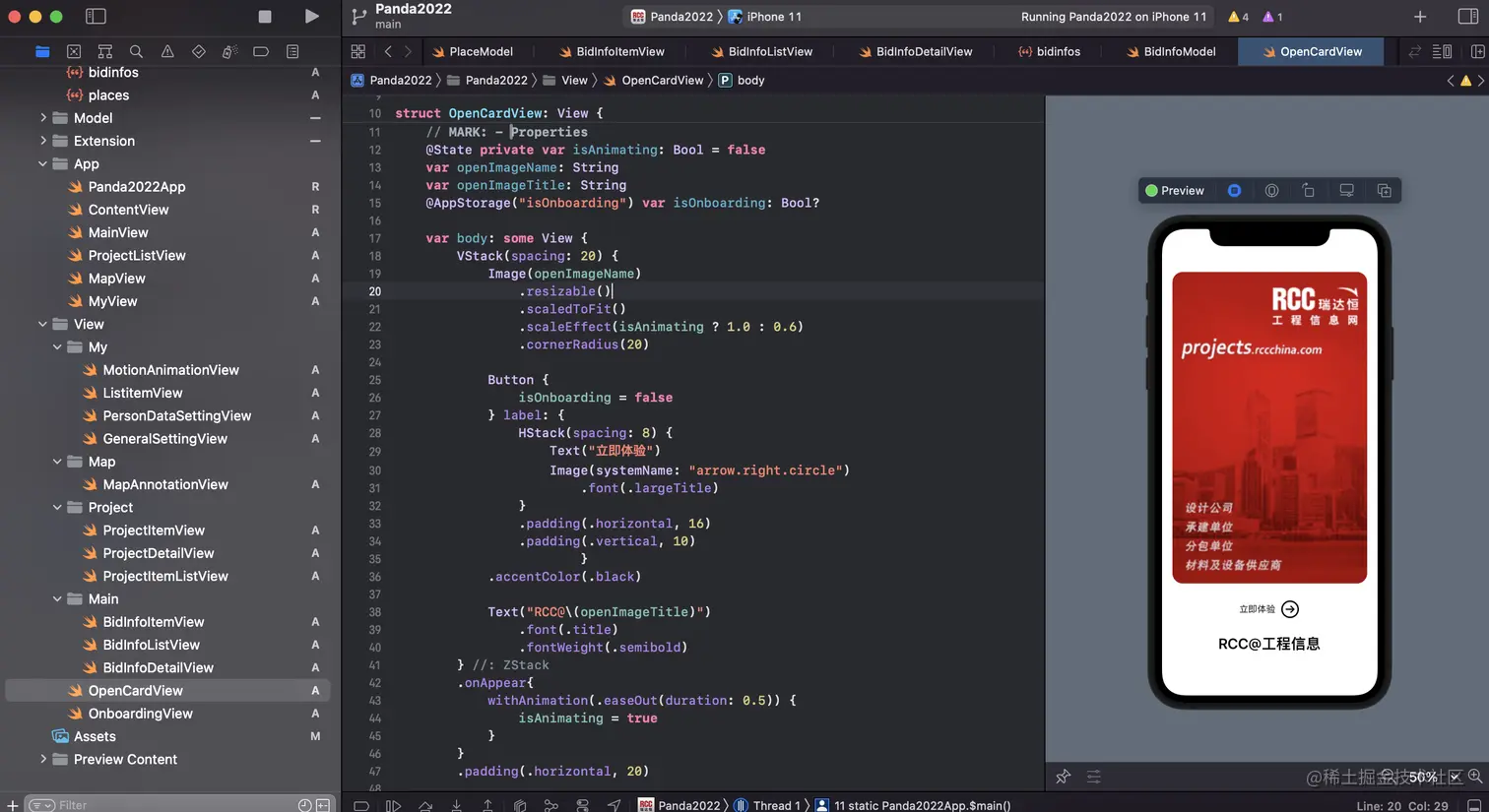1489x812 pixels.
Task: Toggle the live preview button
Action: pos(1234,191)
